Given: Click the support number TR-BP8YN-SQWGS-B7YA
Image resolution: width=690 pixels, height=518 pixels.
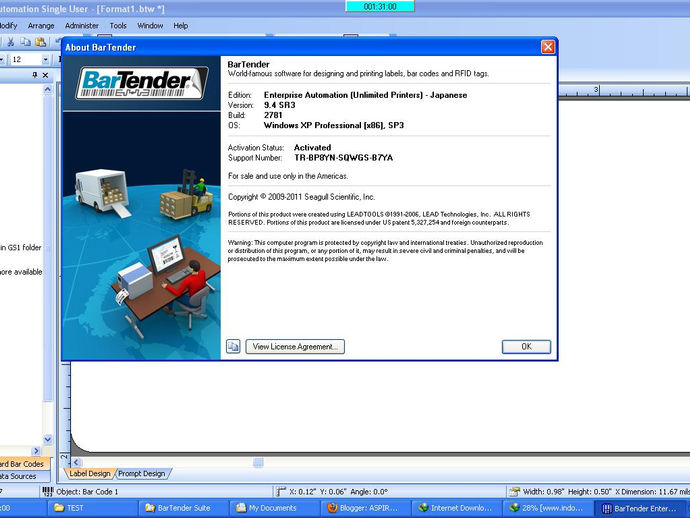Looking at the screenshot, I should pyautogui.click(x=344, y=158).
